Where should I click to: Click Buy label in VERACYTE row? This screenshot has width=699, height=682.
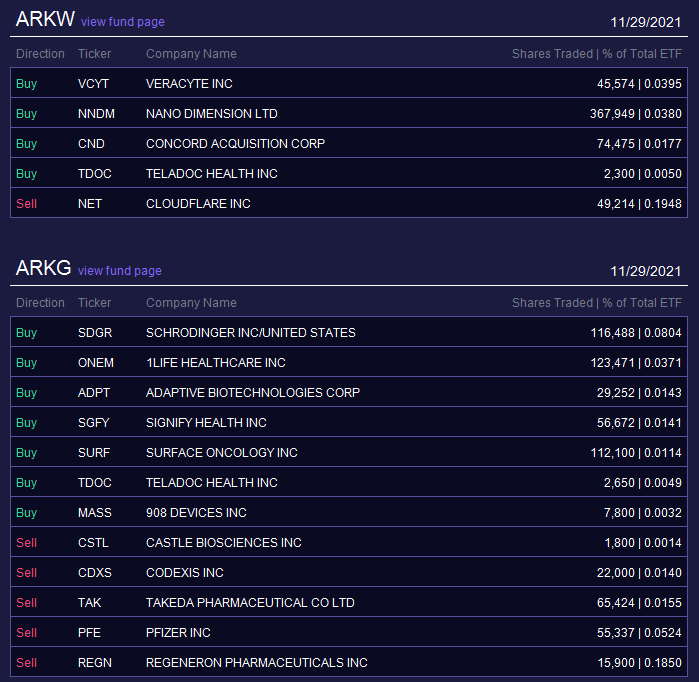tap(26, 83)
